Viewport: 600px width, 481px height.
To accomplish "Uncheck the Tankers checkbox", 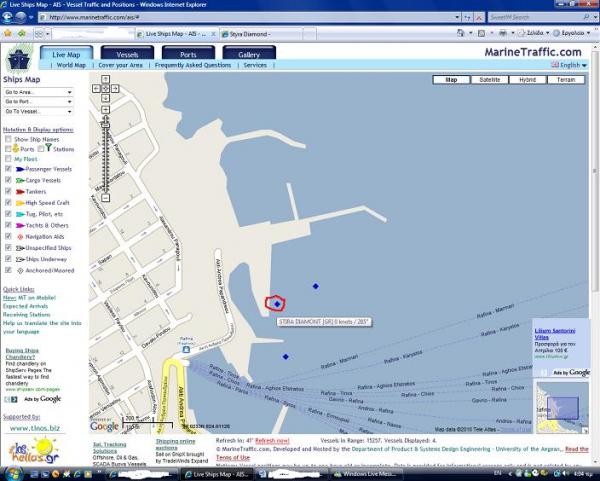I will pyautogui.click(x=8, y=191).
